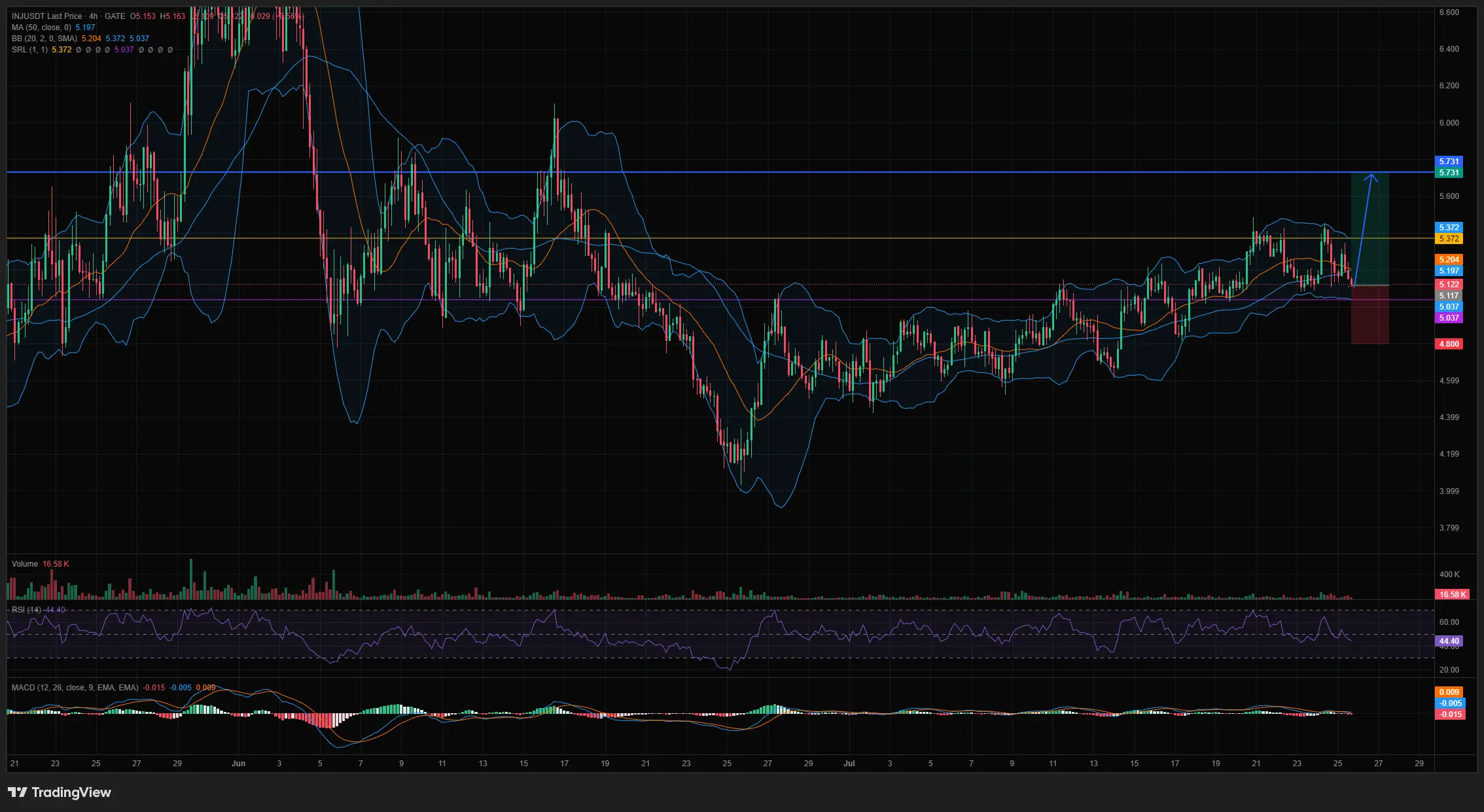Select the 16.58 K value beside the Volume label

click(x=56, y=564)
